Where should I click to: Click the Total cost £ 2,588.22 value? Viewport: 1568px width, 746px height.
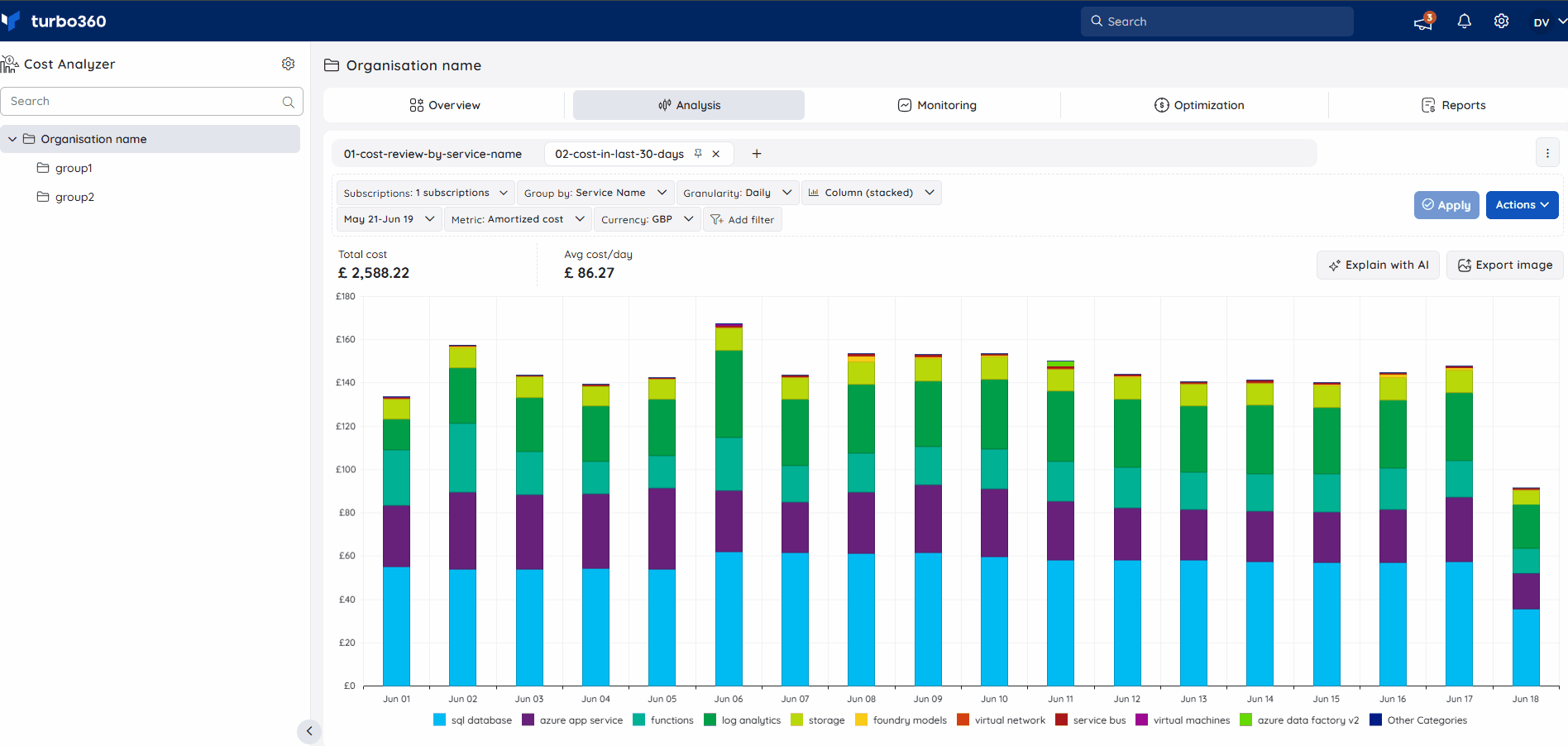coord(374,273)
